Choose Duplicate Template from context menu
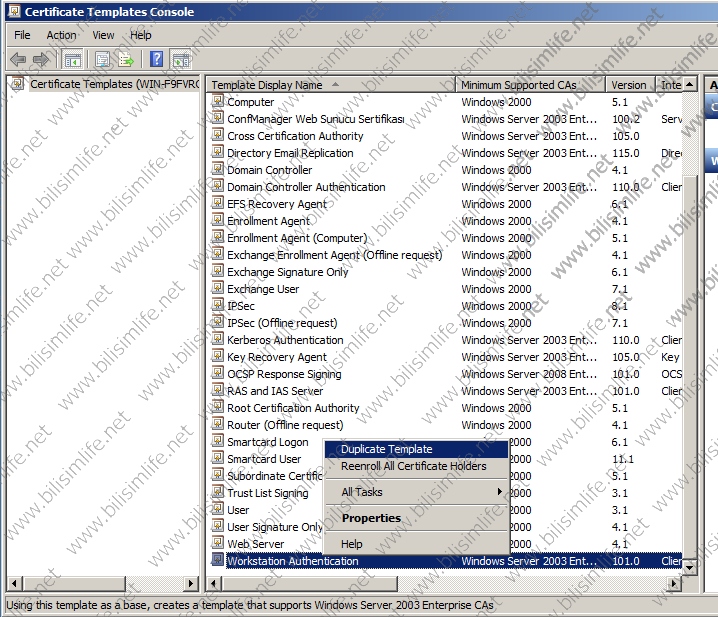Image resolution: width=718 pixels, height=617 pixels. (x=416, y=449)
